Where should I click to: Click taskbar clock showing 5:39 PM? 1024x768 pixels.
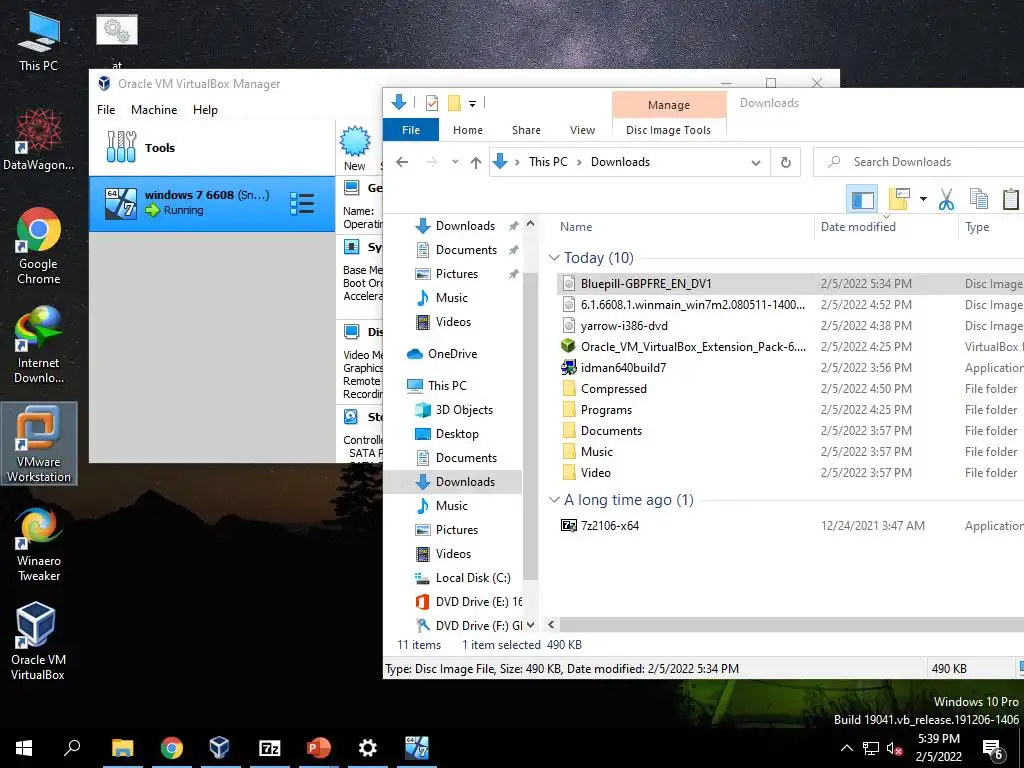click(938, 748)
